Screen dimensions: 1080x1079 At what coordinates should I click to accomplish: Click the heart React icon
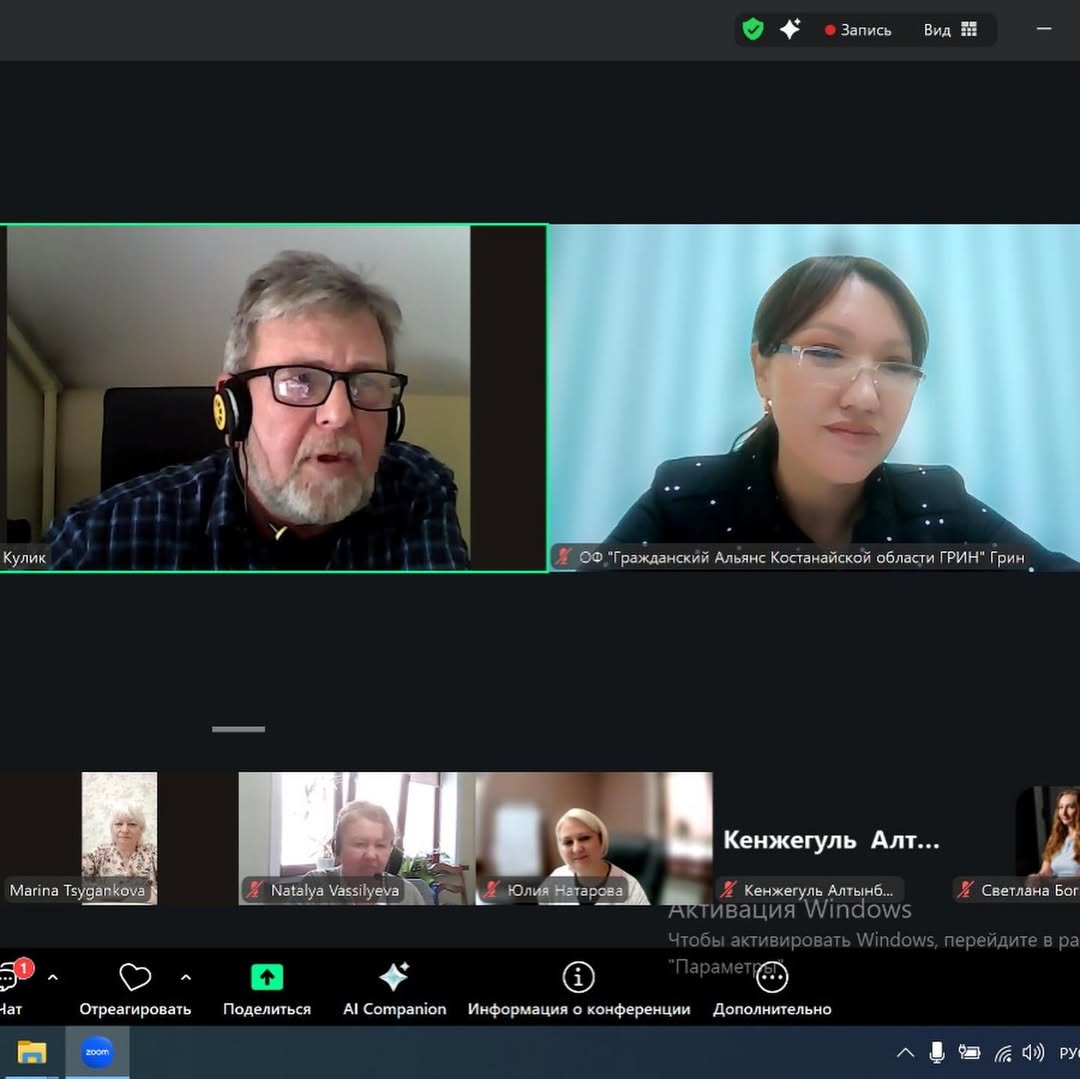tap(135, 977)
